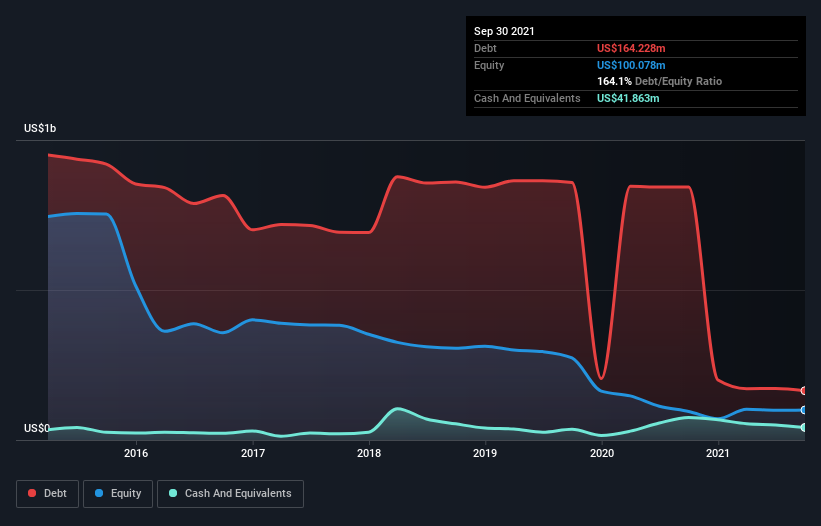Toggle the Cash And Equivalents legend button
Screen dimensions: 821x526
pyautogui.click(x=230, y=494)
